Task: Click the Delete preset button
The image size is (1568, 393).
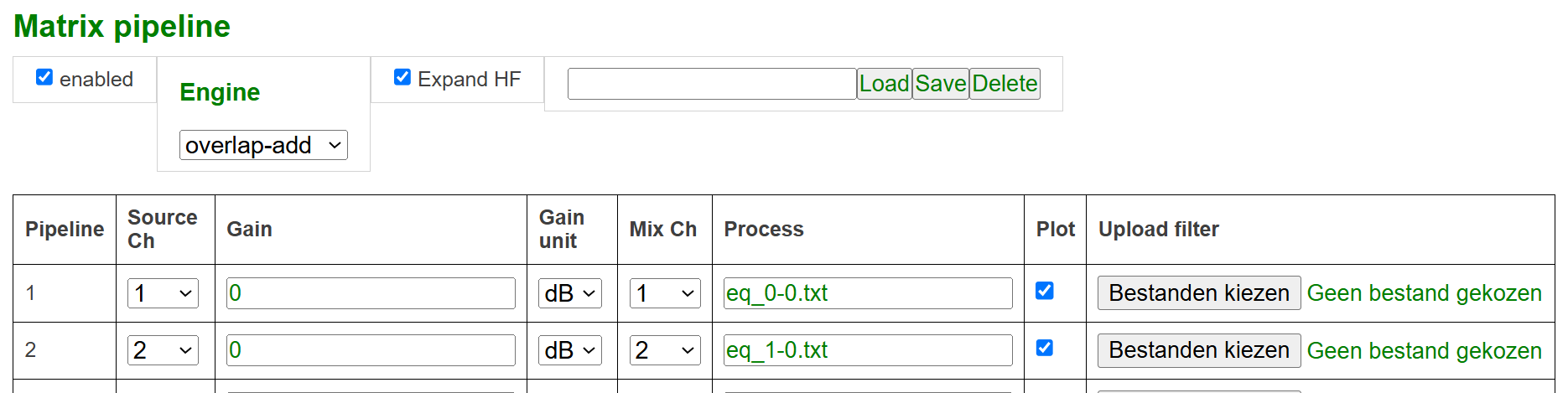Action: click(1005, 84)
